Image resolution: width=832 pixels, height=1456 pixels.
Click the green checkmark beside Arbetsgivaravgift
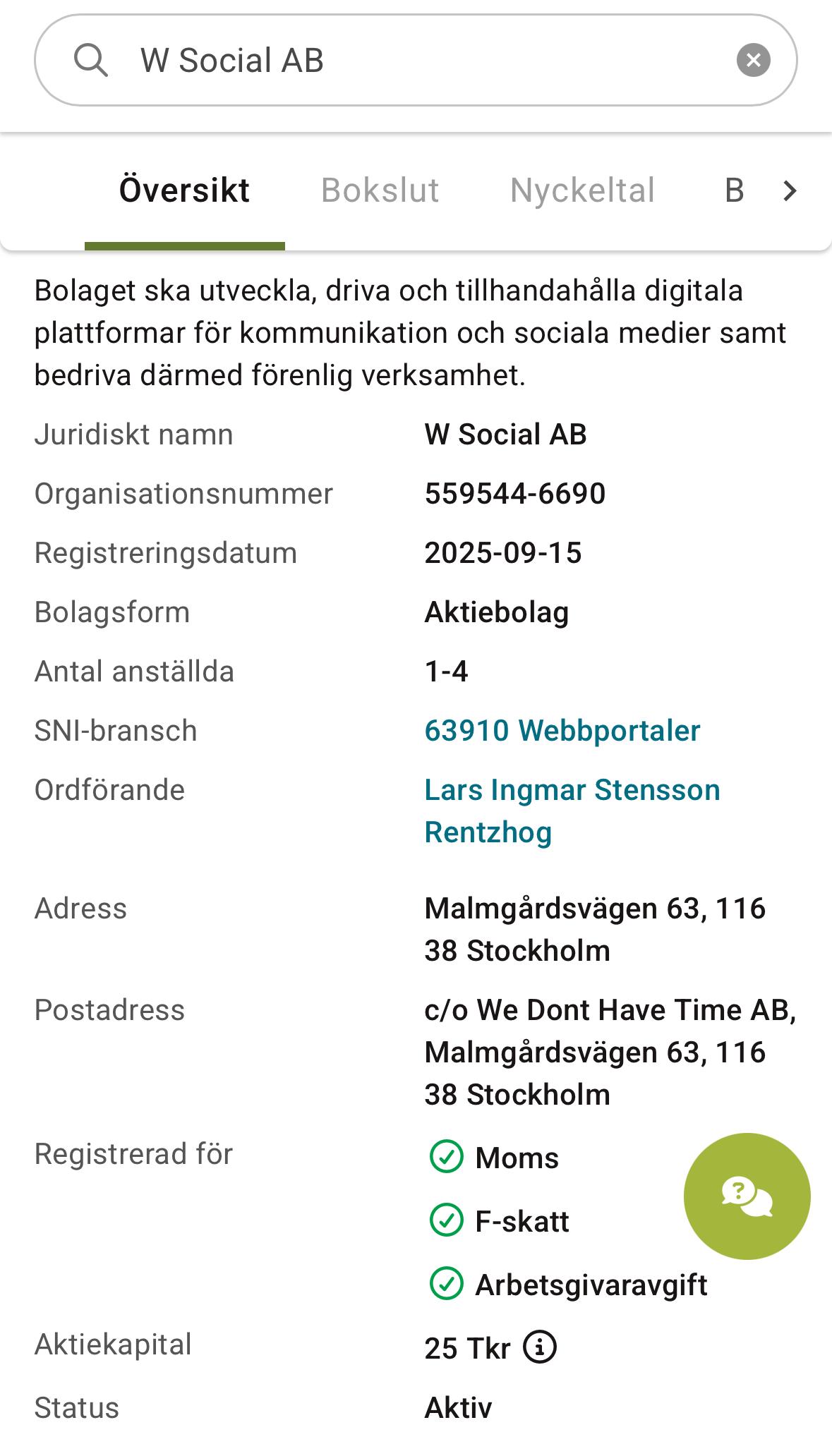pos(446,1284)
